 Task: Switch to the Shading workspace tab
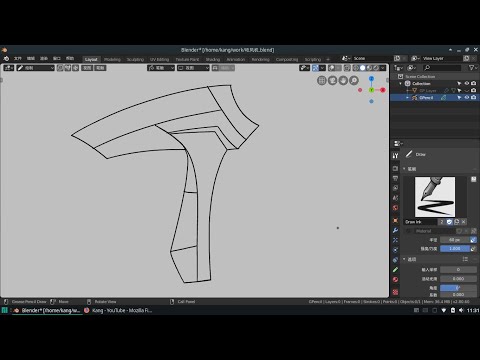(x=213, y=59)
